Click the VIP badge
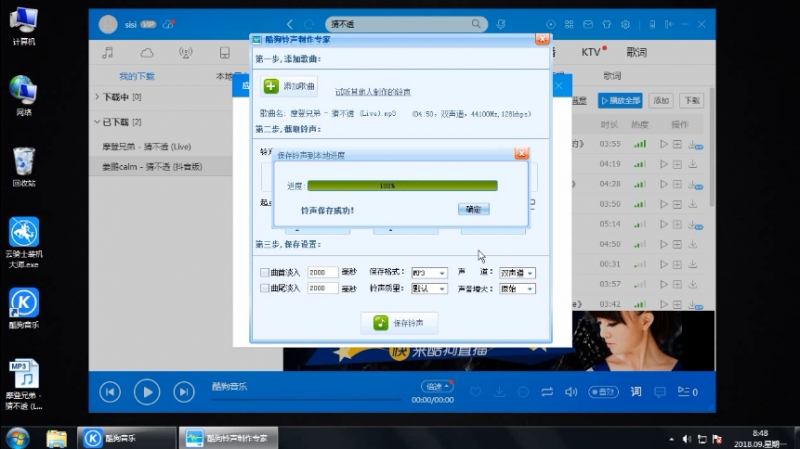The width and height of the screenshot is (800, 449). pyautogui.click(x=148, y=24)
